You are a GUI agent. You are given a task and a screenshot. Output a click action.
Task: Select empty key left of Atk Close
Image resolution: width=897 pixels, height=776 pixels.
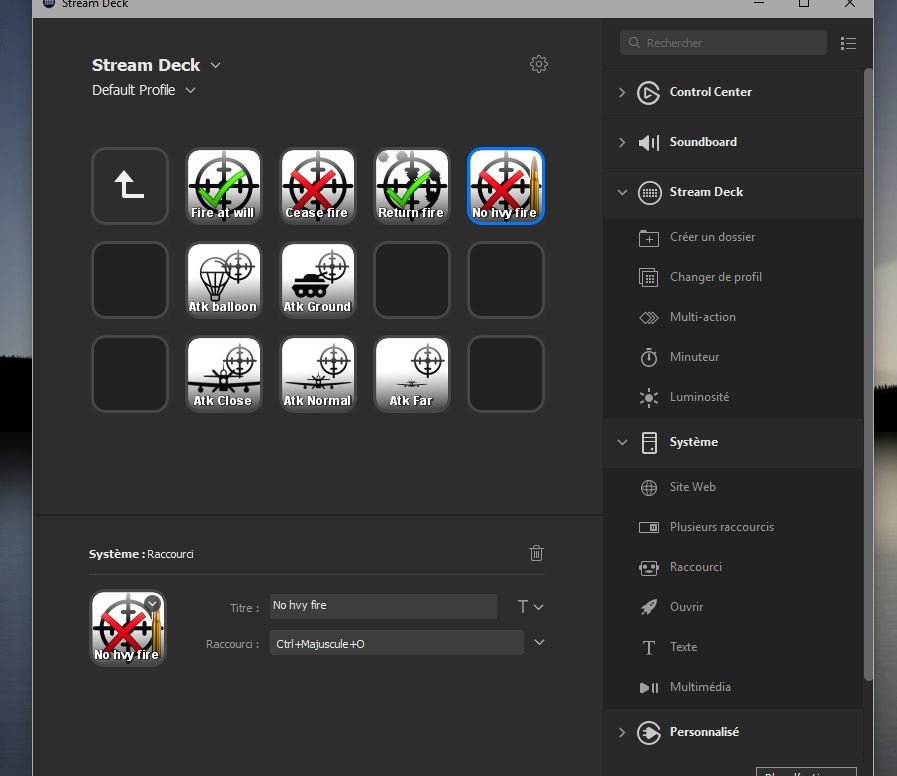click(x=130, y=374)
